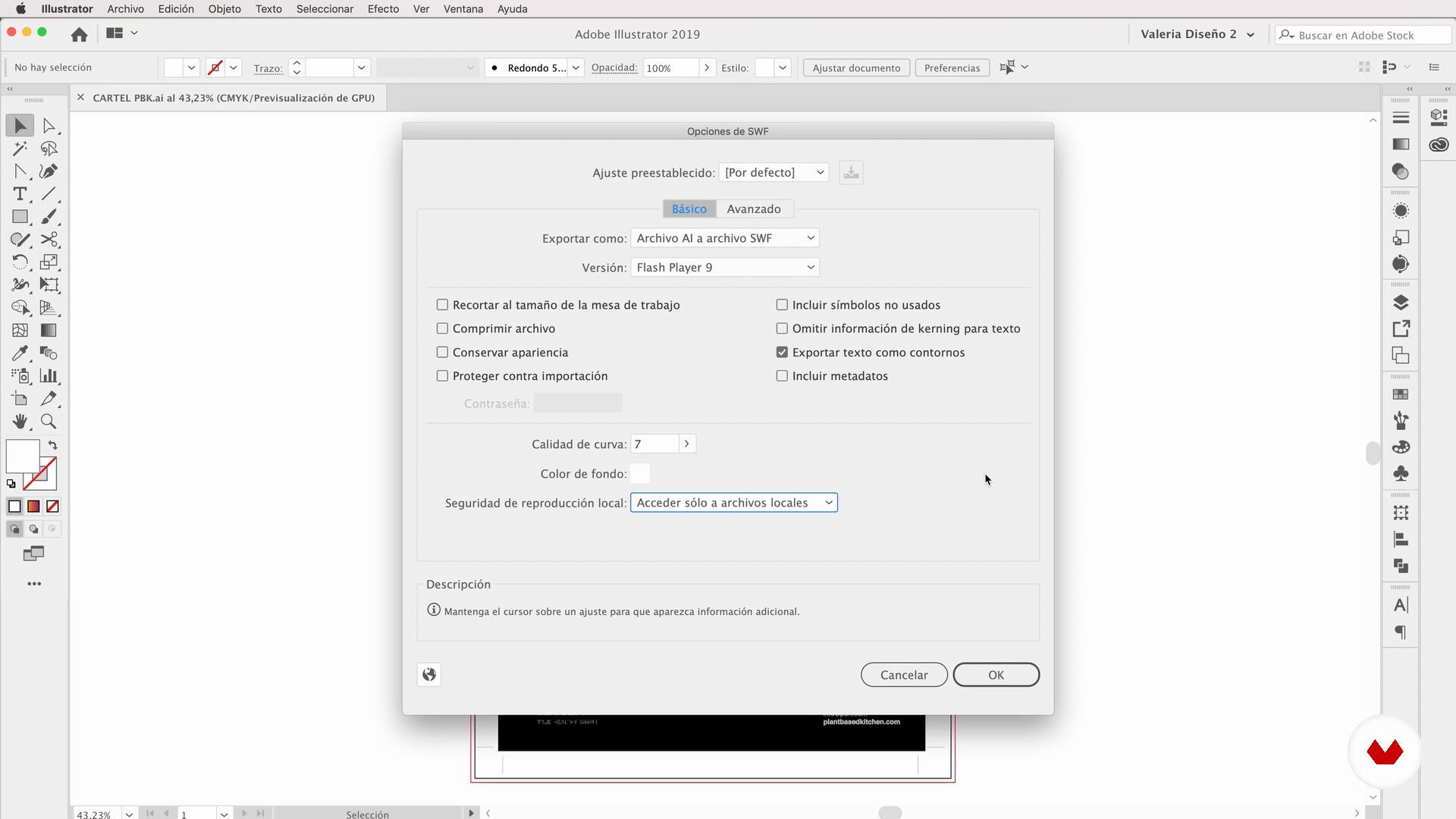Enable Conservar apariencia checkbox

(442, 353)
